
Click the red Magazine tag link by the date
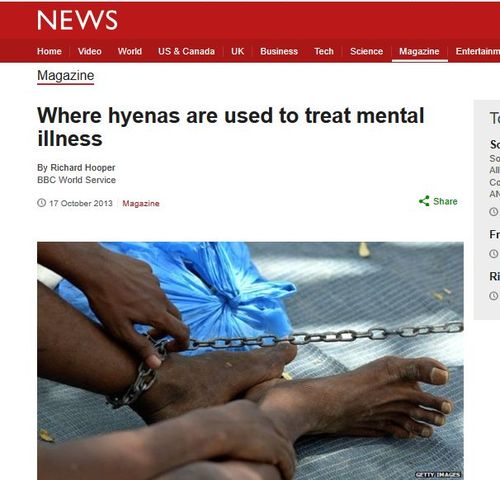pos(141,203)
